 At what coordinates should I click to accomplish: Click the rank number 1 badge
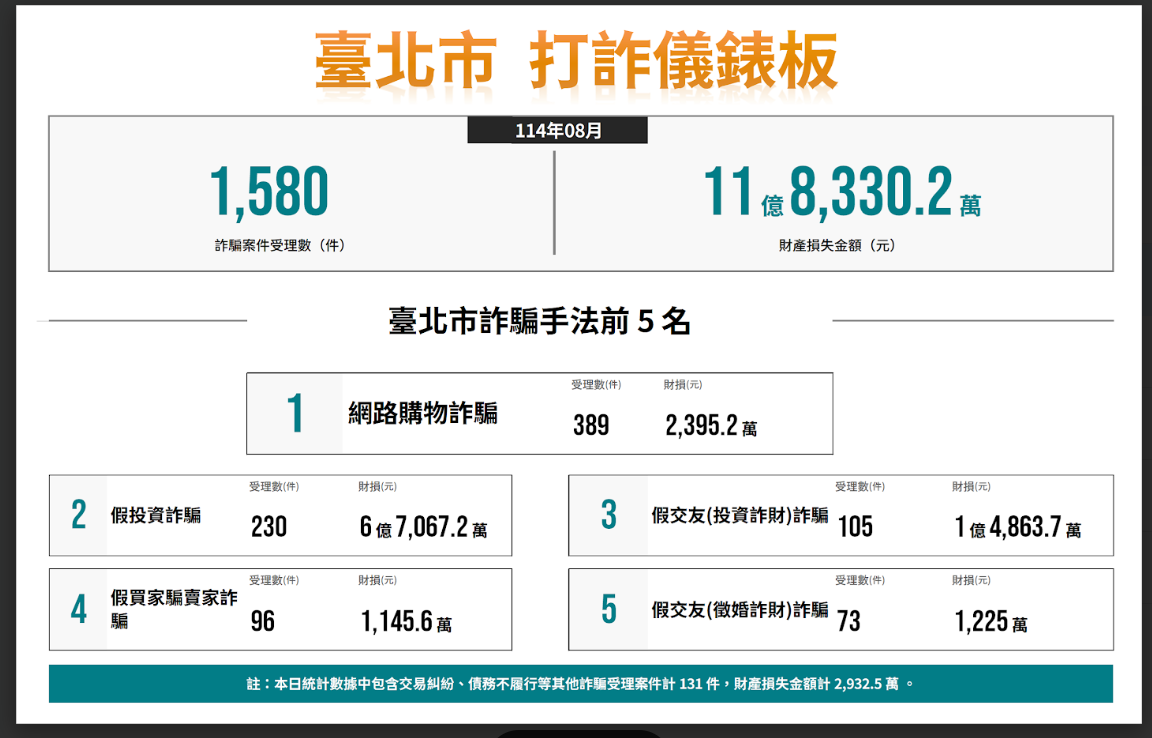pos(295,414)
